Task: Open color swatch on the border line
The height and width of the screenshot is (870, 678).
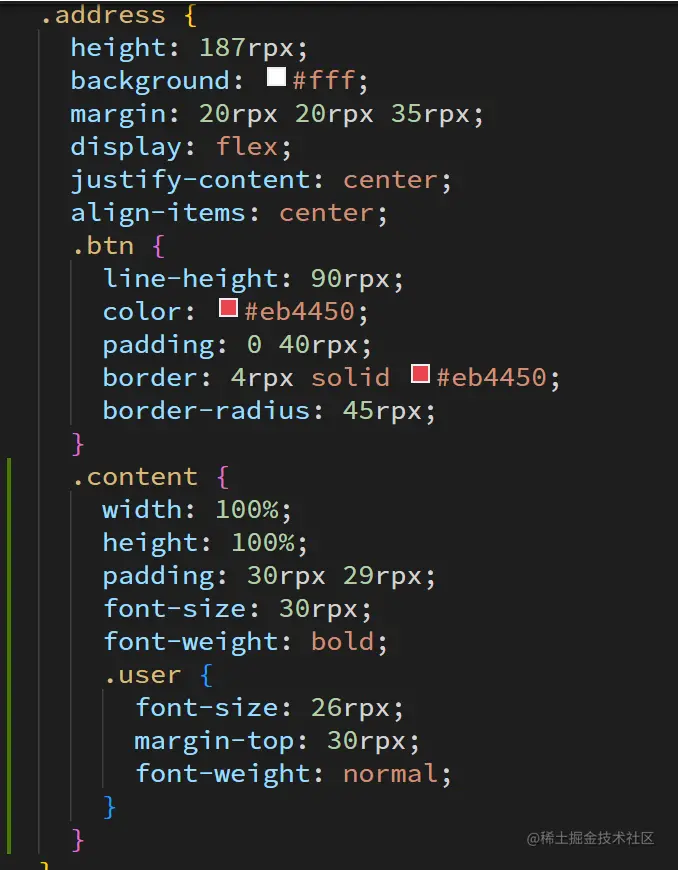Action: click(421, 373)
